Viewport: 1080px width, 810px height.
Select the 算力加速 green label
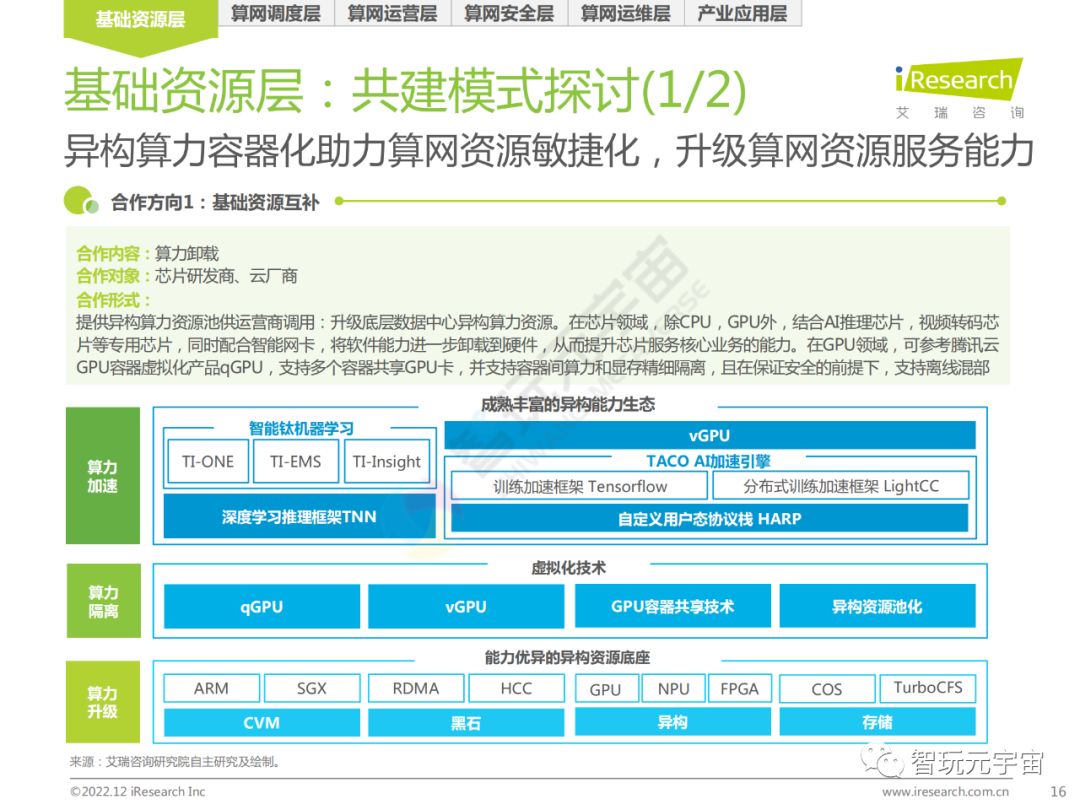point(103,476)
